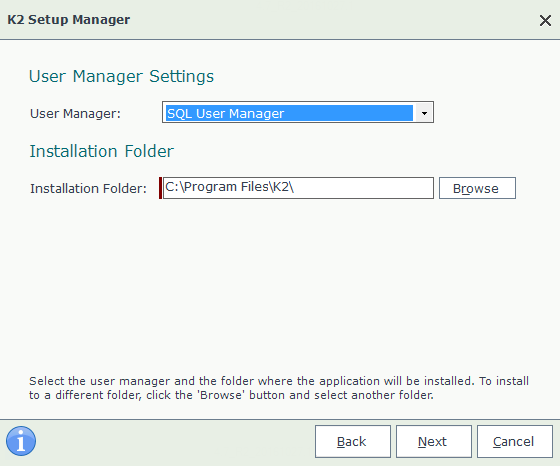
Task: Close the K2 Setup Manager window
Action: click(x=545, y=20)
